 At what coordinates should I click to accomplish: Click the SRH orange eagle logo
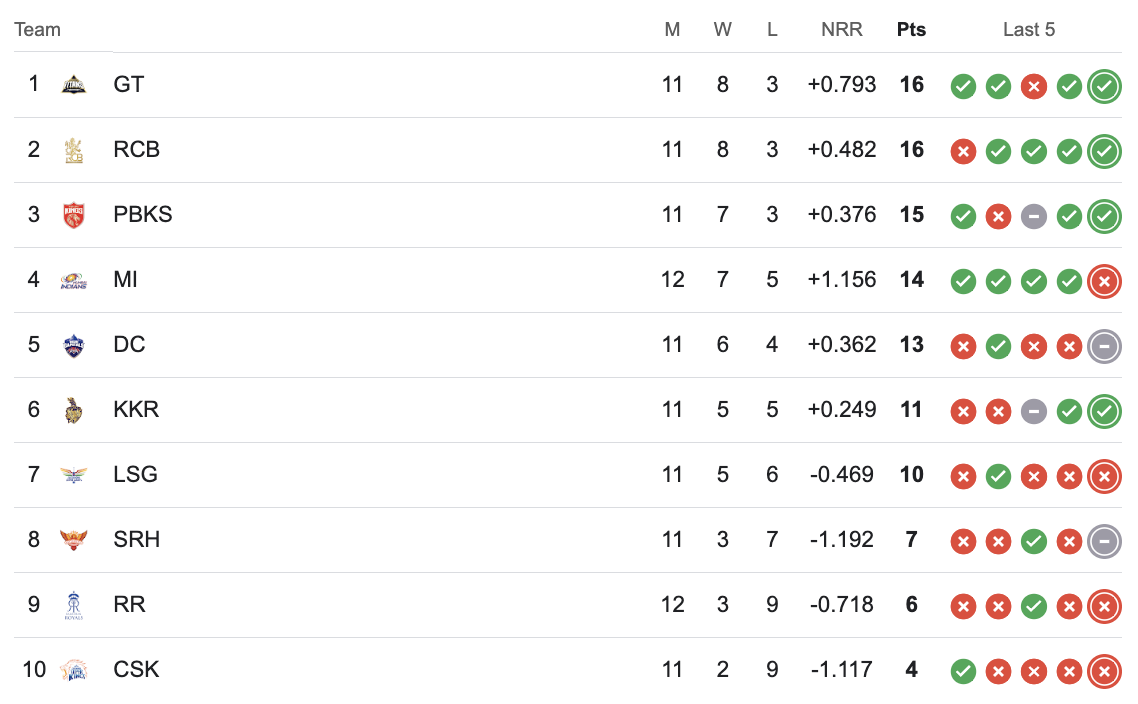point(74,540)
